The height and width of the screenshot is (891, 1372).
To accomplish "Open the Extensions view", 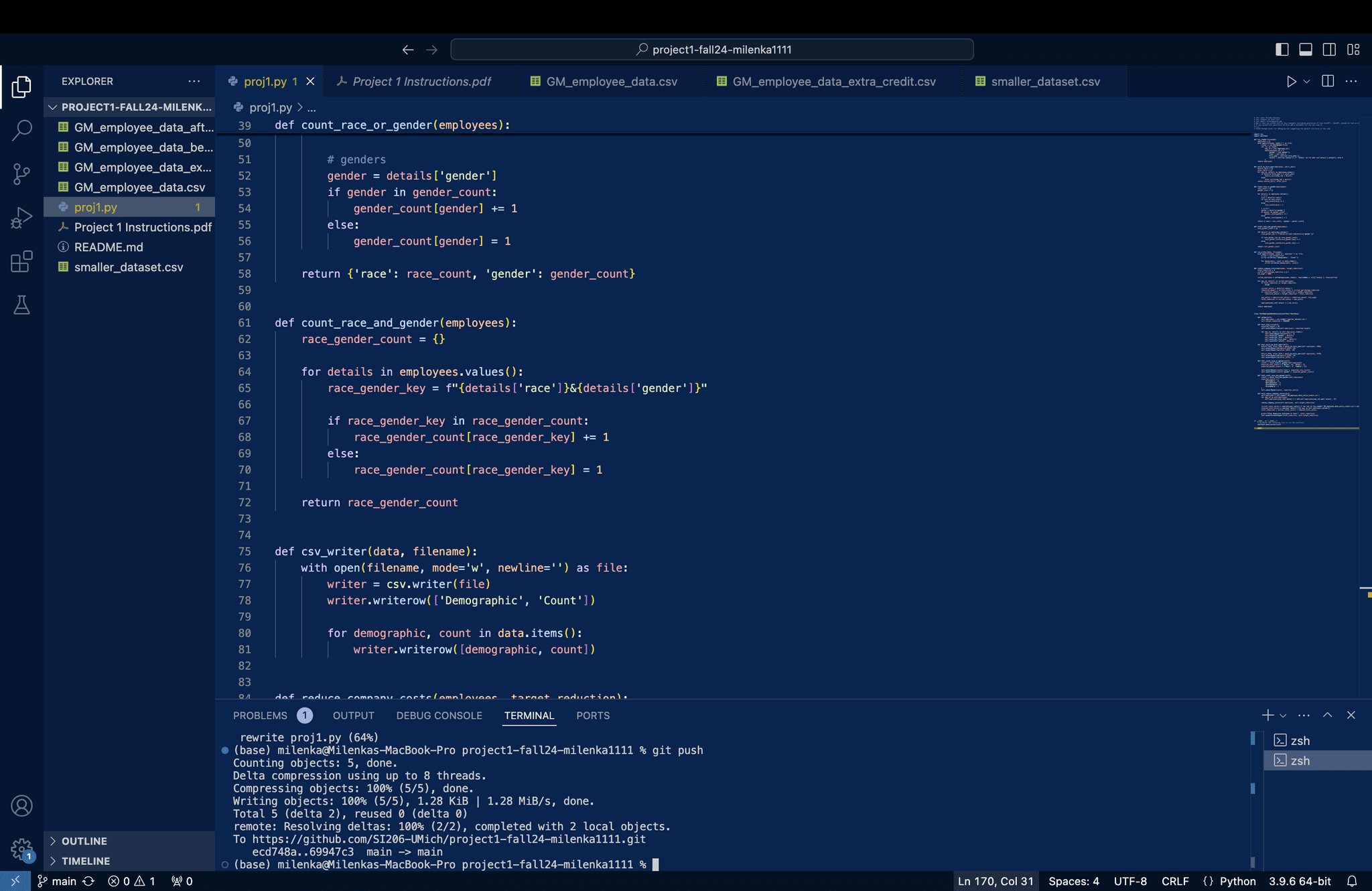I will pyautogui.click(x=21, y=261).
